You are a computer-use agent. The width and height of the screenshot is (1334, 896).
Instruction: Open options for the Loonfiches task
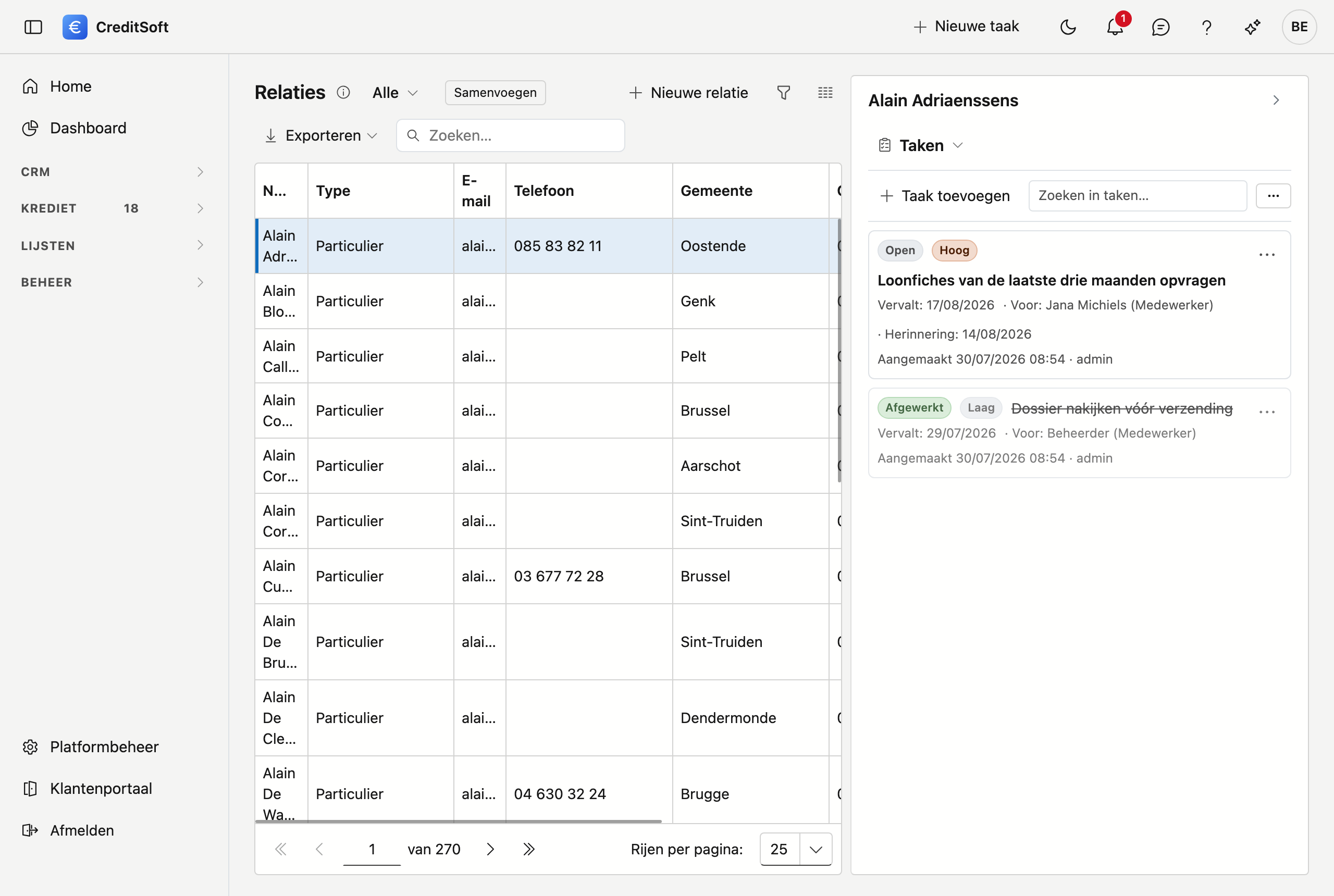[x=1267, y=255]
